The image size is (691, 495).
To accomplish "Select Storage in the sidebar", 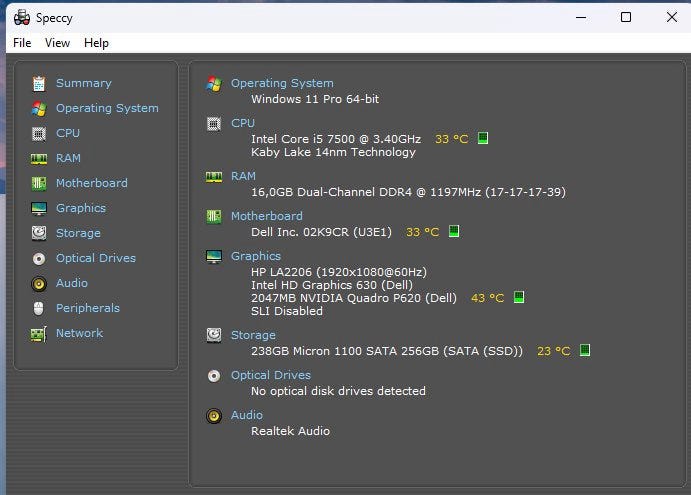I will click(x=78, y=233).
